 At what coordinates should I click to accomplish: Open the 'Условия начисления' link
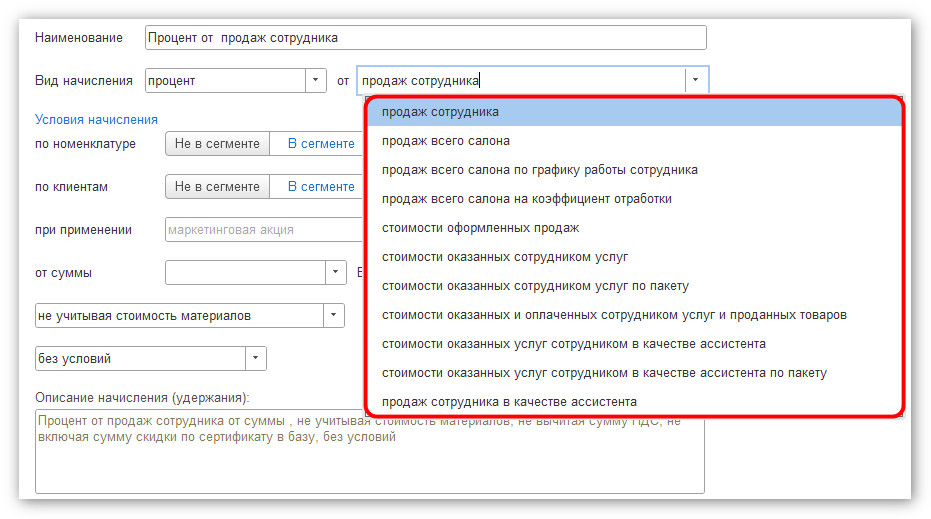[x=96, y=119]
